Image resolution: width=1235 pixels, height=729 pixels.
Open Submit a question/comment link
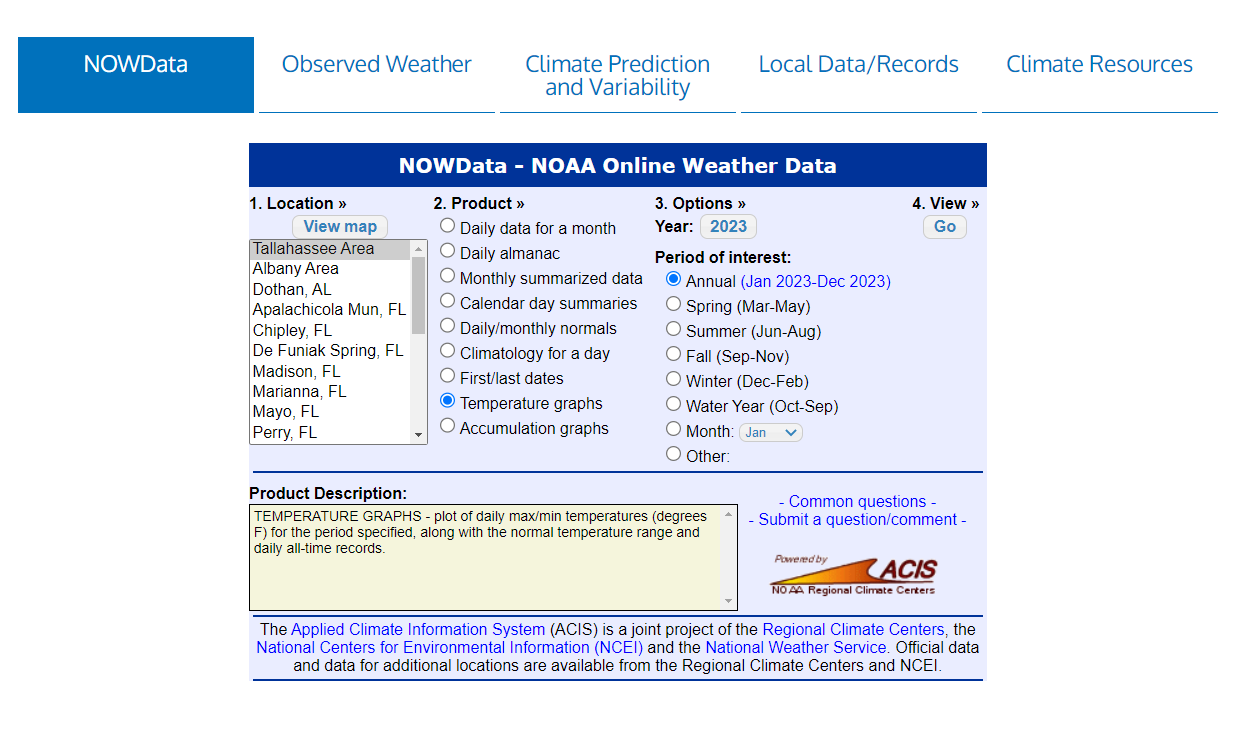tap(857, 519)
